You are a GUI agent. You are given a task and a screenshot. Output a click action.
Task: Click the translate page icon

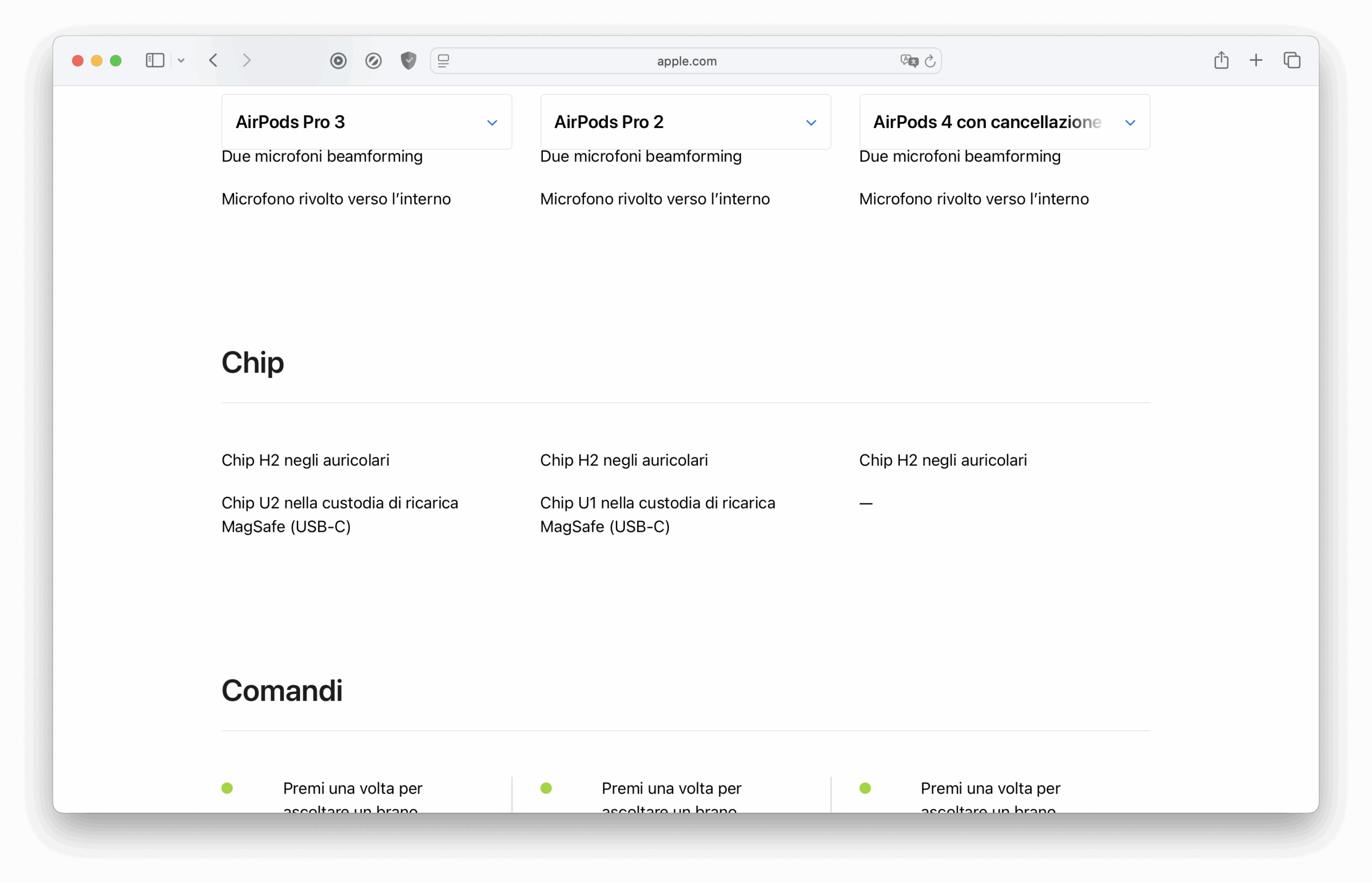[x=909, y=60]
